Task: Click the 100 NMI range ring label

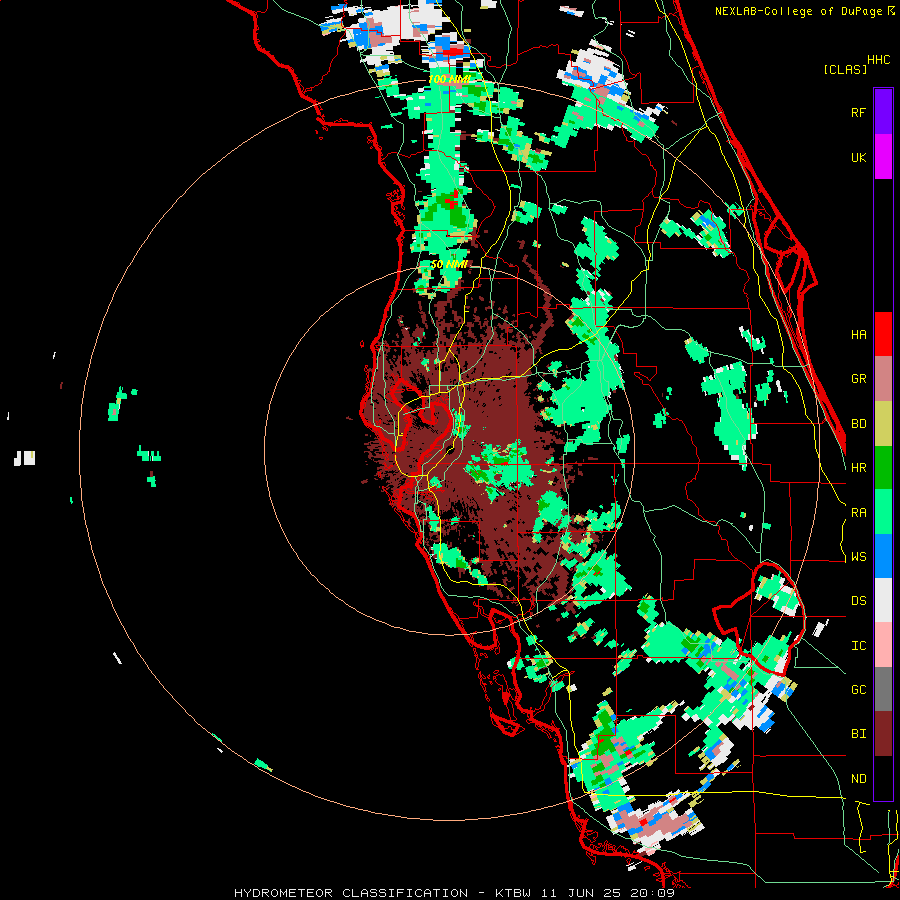Action: click(x=449, y=79)
